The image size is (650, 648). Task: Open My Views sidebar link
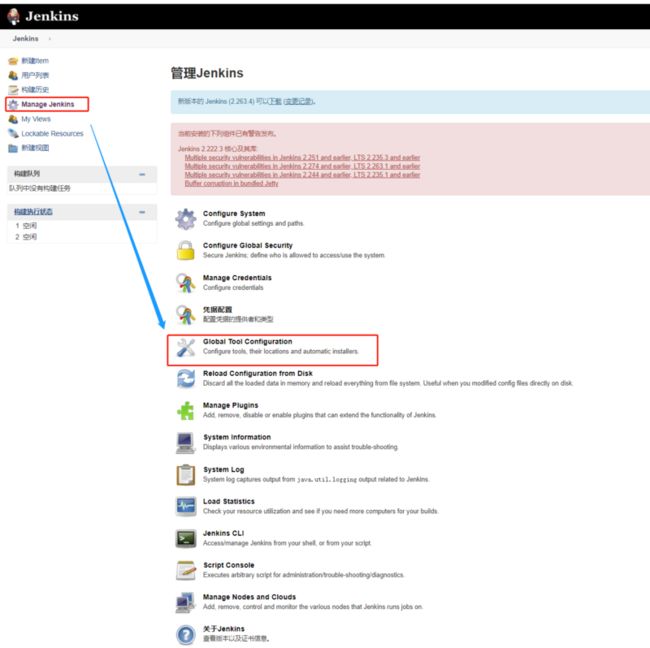point(36,119)
